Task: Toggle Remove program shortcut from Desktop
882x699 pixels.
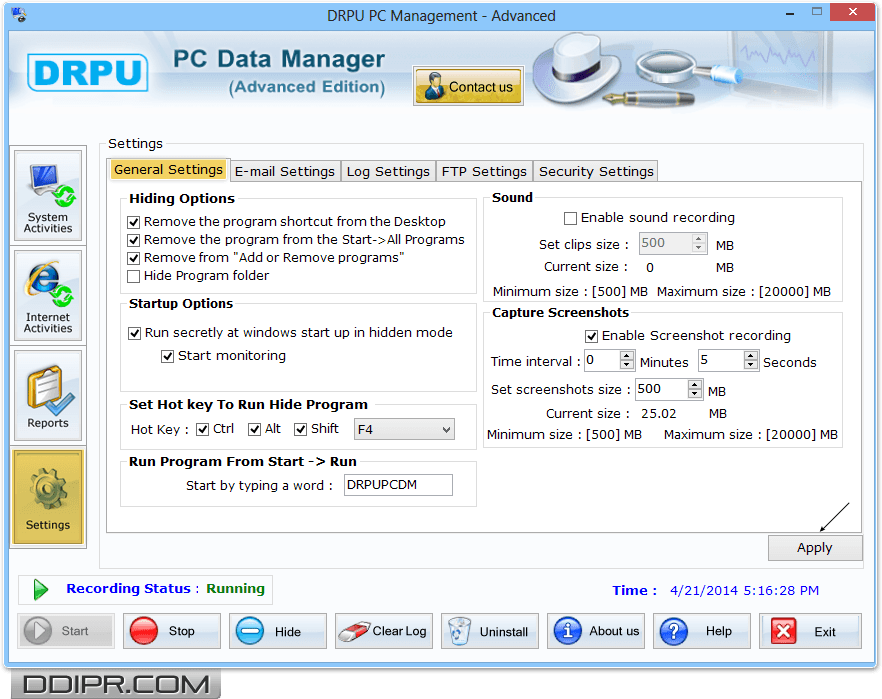Action: pos(133,222)
